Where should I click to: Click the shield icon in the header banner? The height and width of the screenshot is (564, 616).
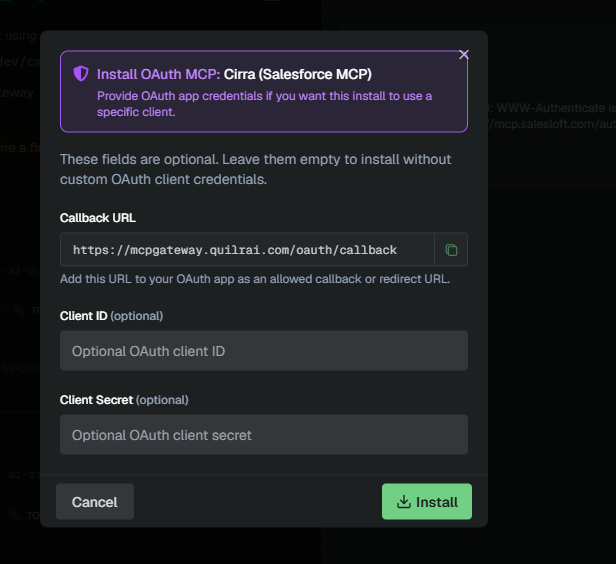click(81, 73)
